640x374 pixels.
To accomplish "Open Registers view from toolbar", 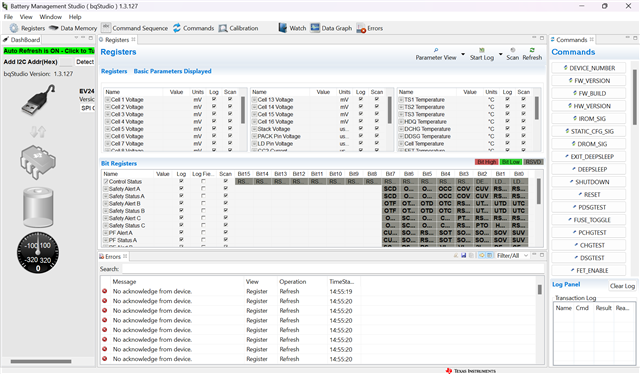I will click(27, 28).
